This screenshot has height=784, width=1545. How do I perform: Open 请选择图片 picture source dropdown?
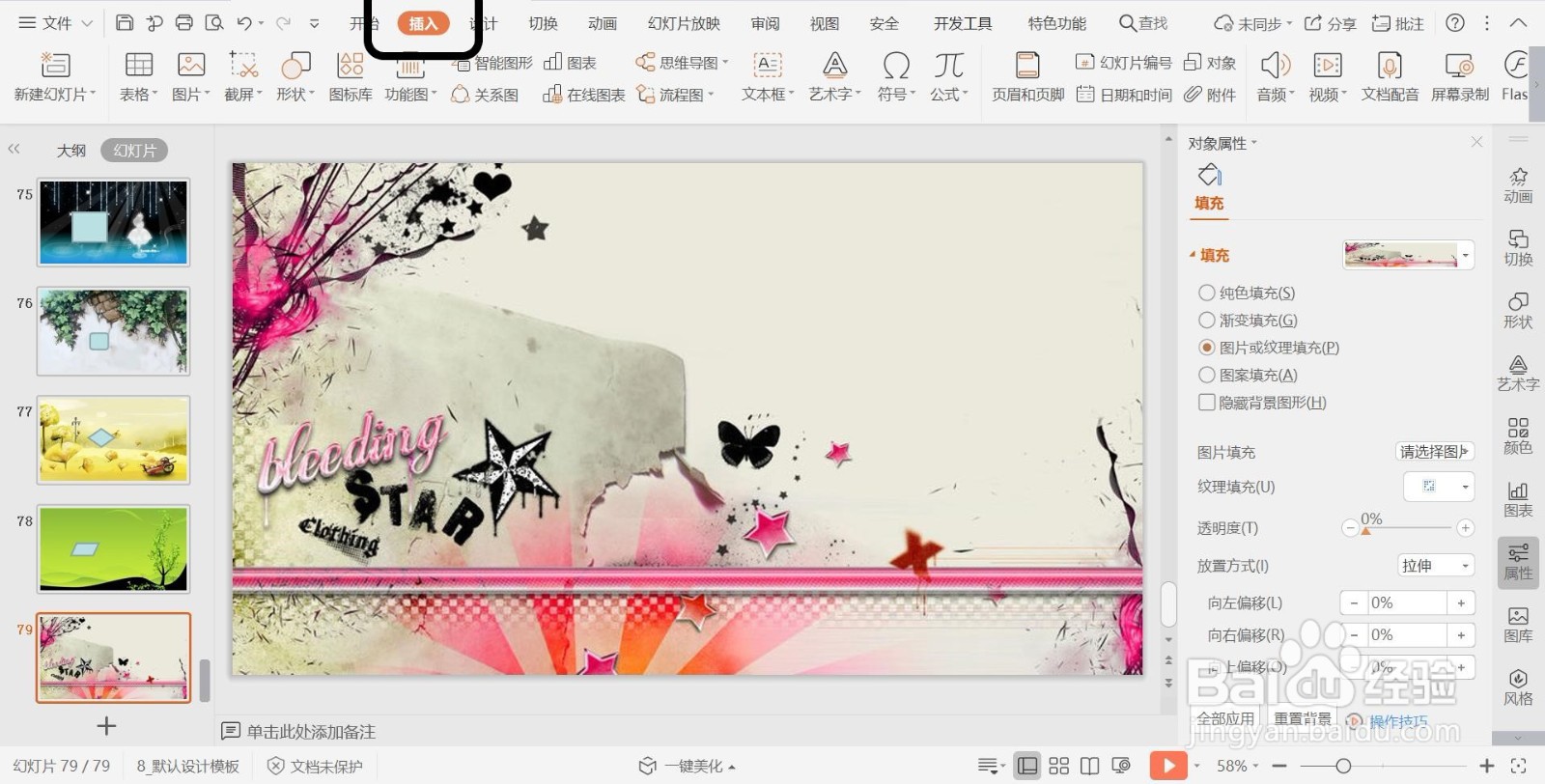1434,451
